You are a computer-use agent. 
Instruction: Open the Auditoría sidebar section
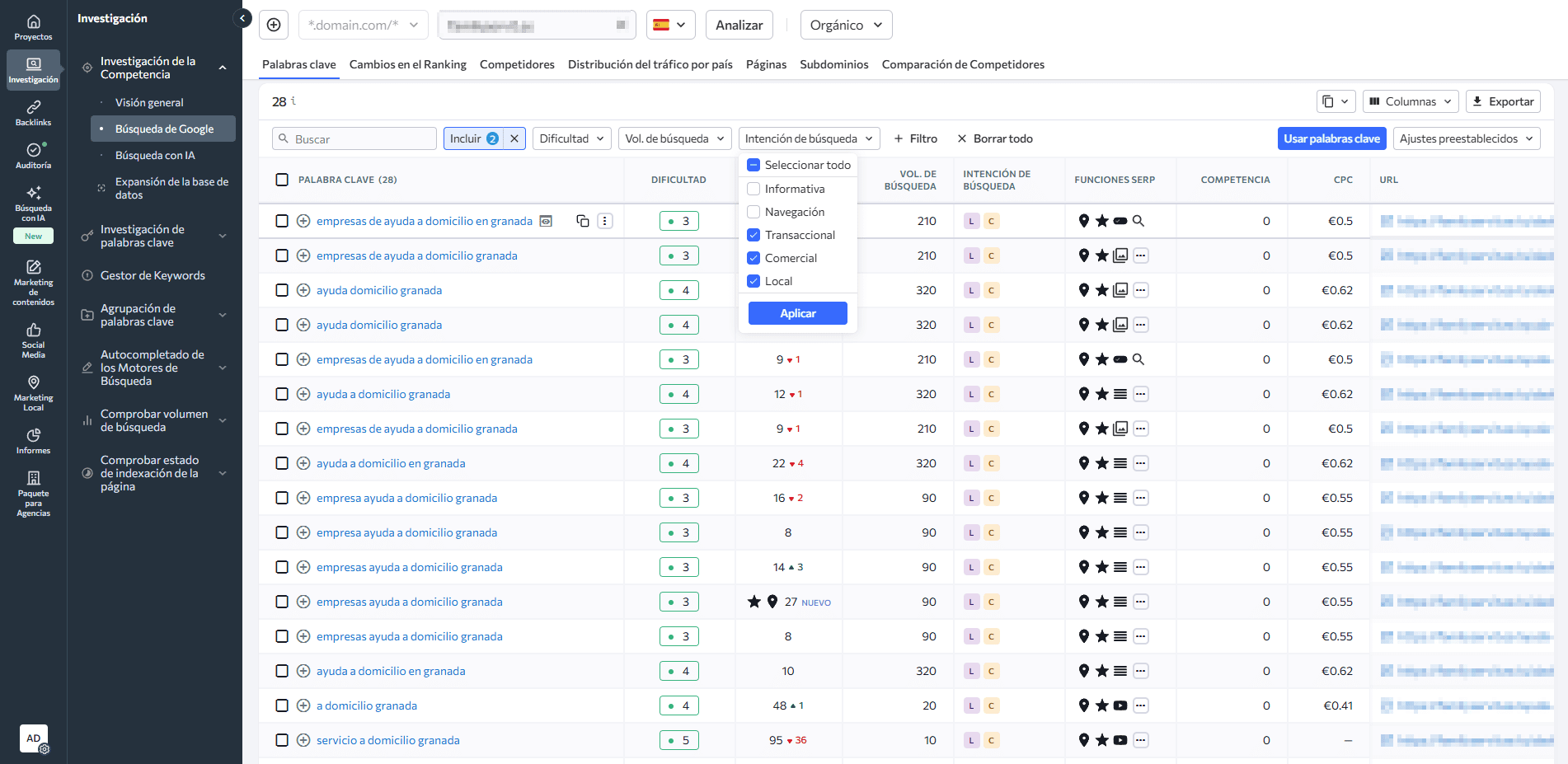33,156
